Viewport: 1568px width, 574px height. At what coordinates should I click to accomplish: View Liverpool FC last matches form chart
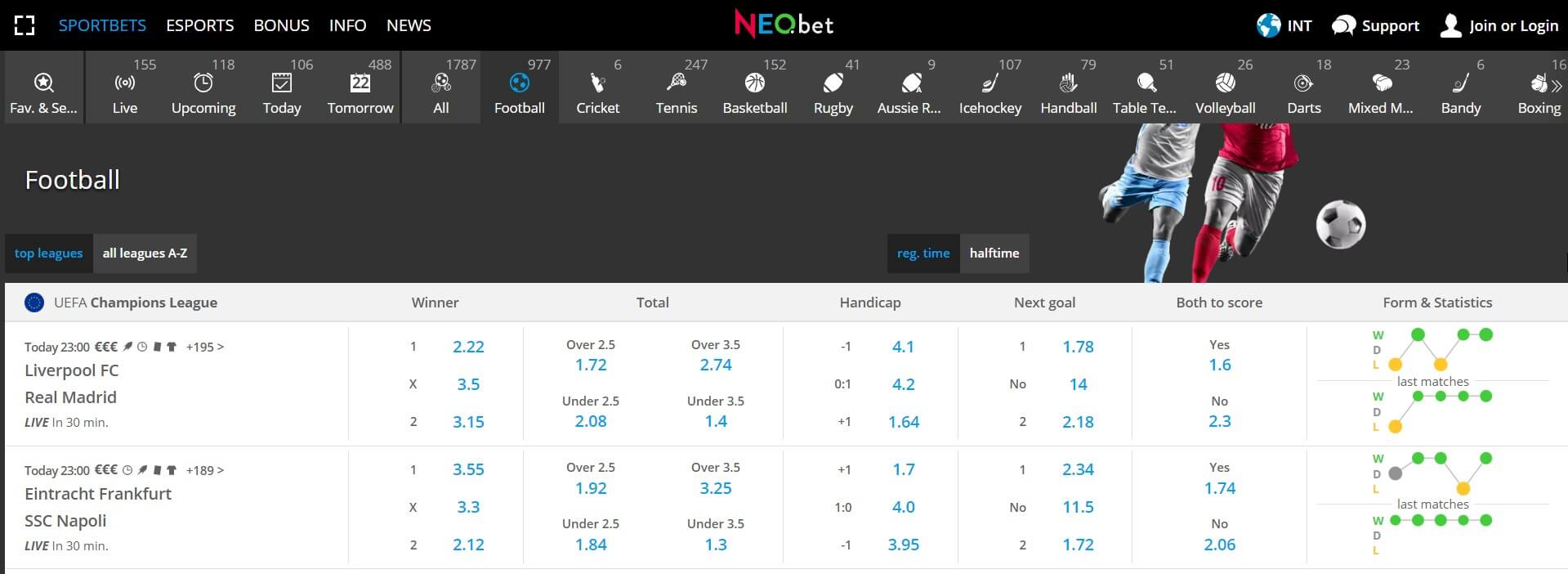click(1434, 349)
